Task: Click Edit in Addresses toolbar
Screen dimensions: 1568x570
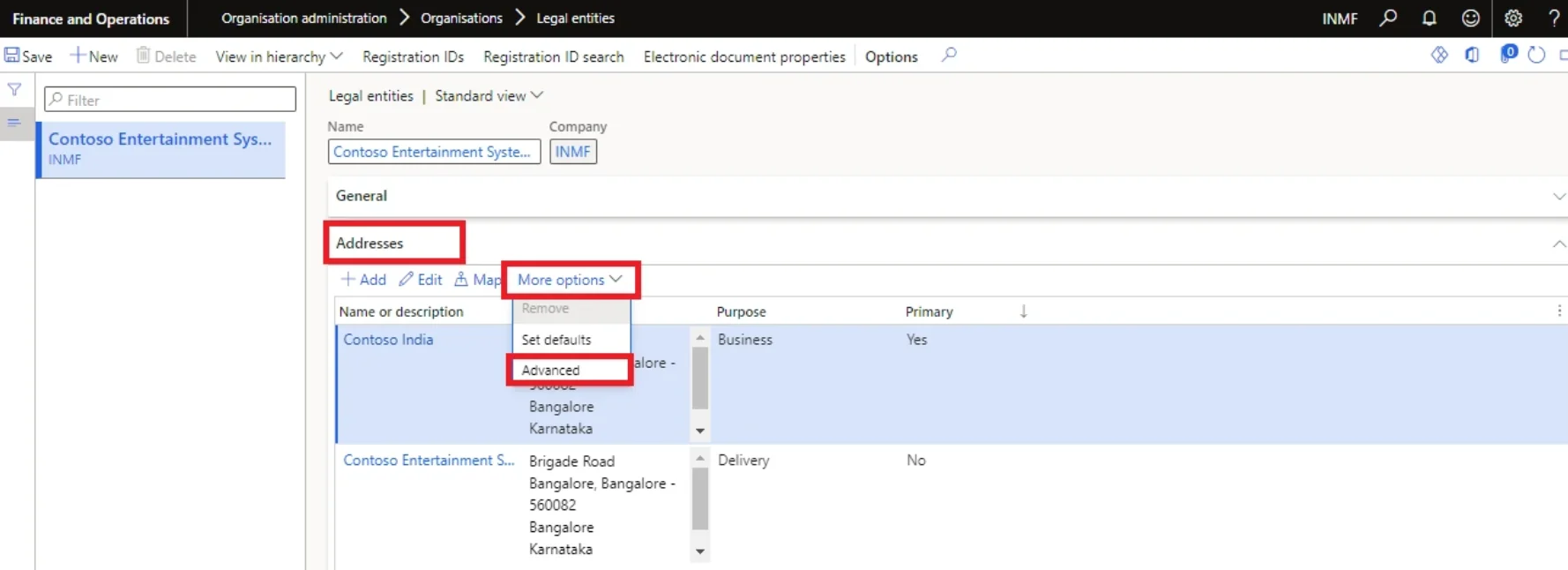Action: click(421, 280)
